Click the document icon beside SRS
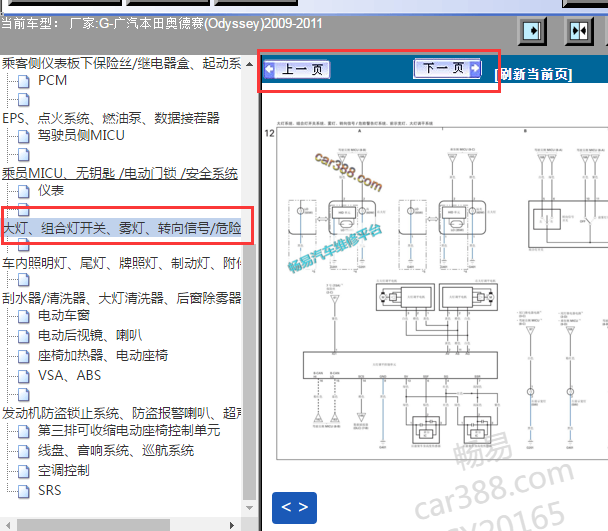Image resolution: width=608 pixels, height=531 pixels. 24,491
